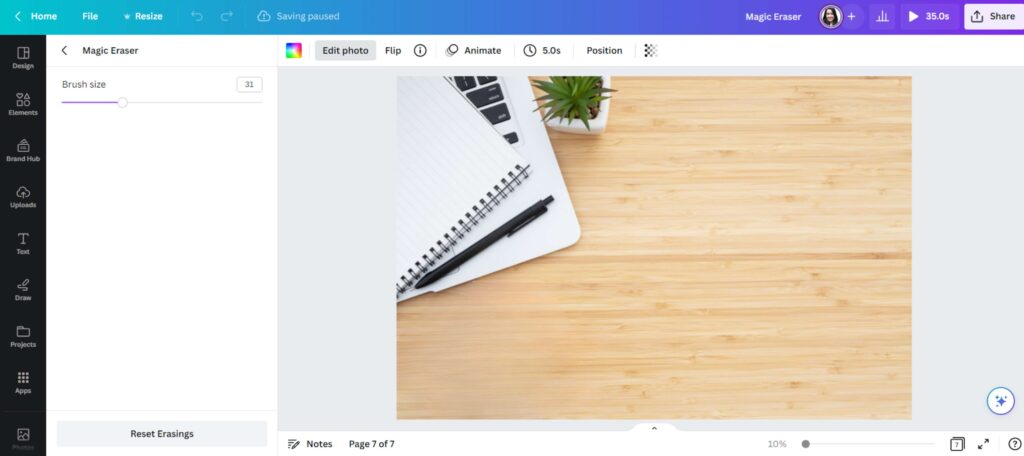Viewport: 1024px width, 456px height.
Task: Click the Share button
Action: tap(994, 16)
